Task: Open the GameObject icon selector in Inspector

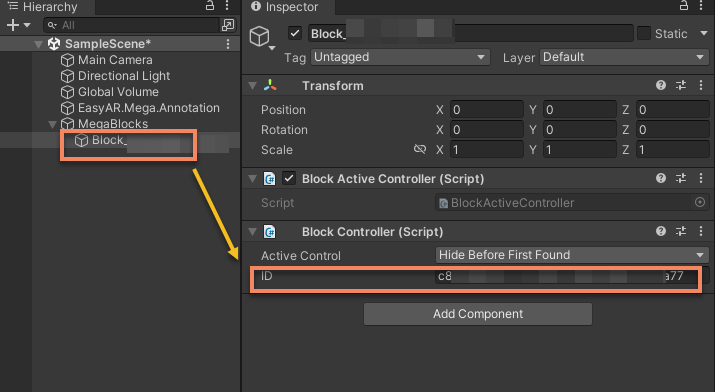Action: (x=261, y=37)
